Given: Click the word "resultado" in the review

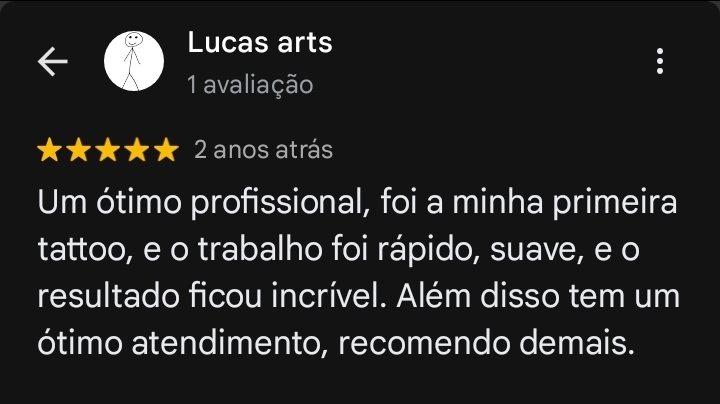Looking at the screenshot, I should click(108, 296).
